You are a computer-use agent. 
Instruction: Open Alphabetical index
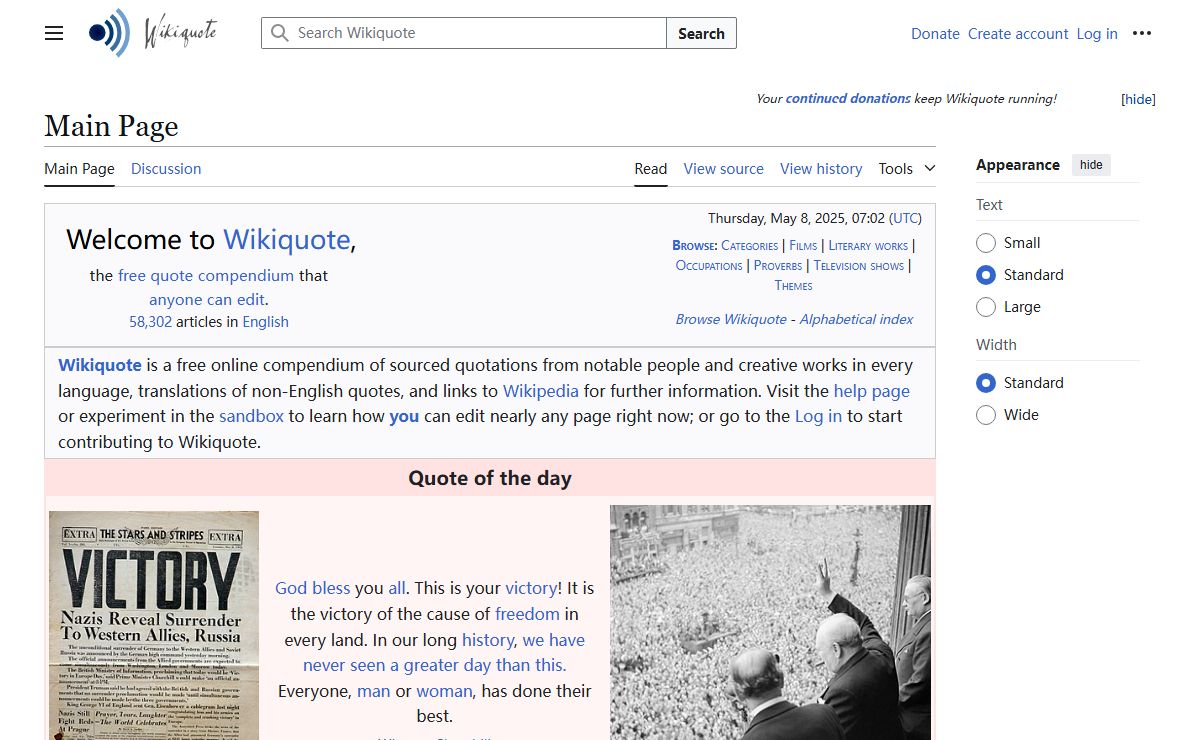click(x=856, y=319)
